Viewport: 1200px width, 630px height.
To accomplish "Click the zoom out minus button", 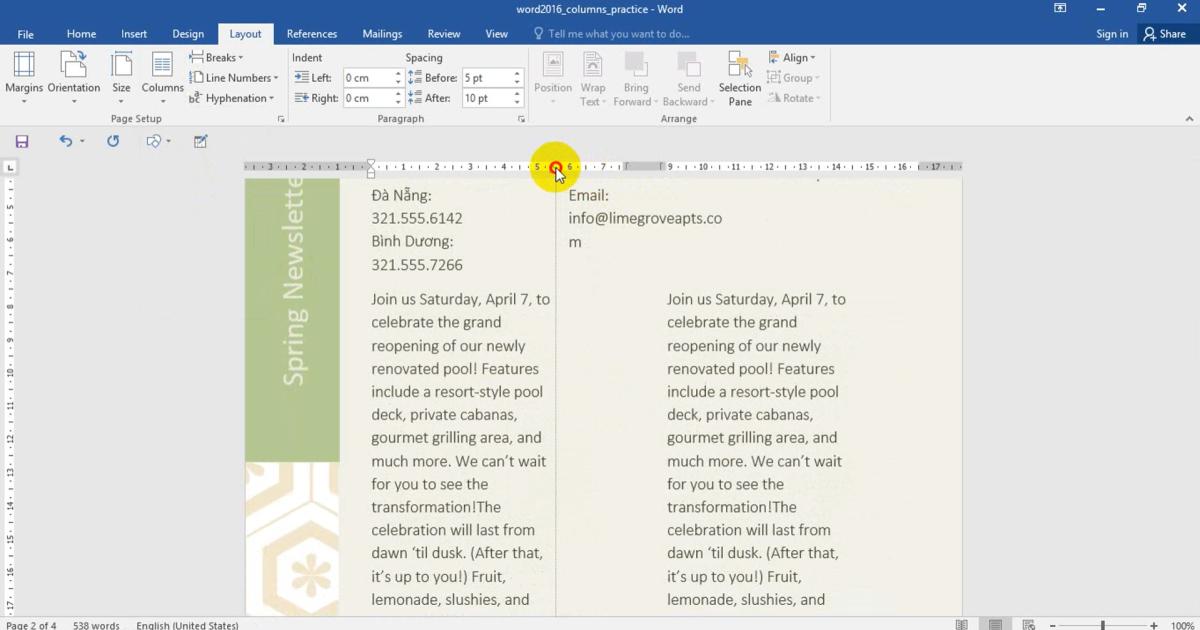I will coord(1053,625).
